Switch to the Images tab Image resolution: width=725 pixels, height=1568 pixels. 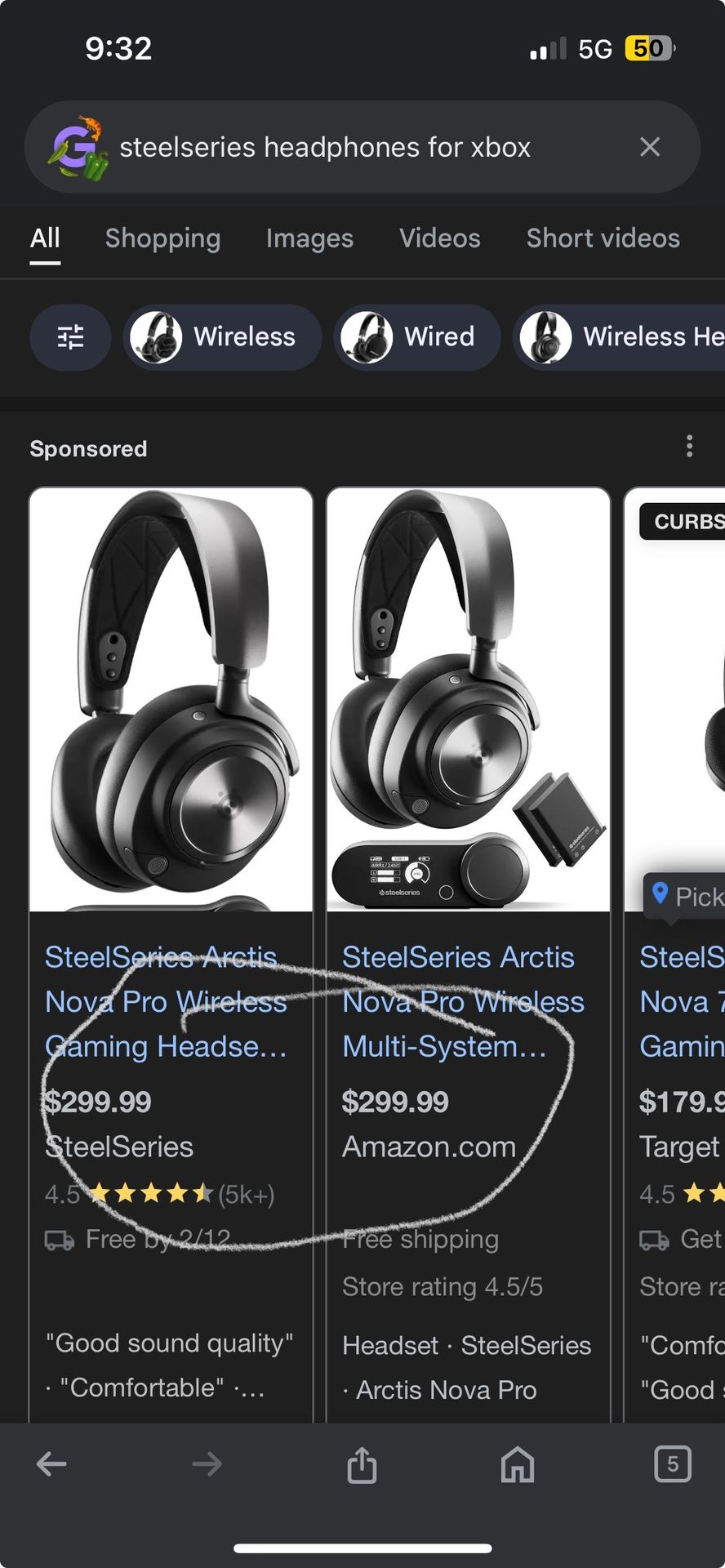[309, 238]
